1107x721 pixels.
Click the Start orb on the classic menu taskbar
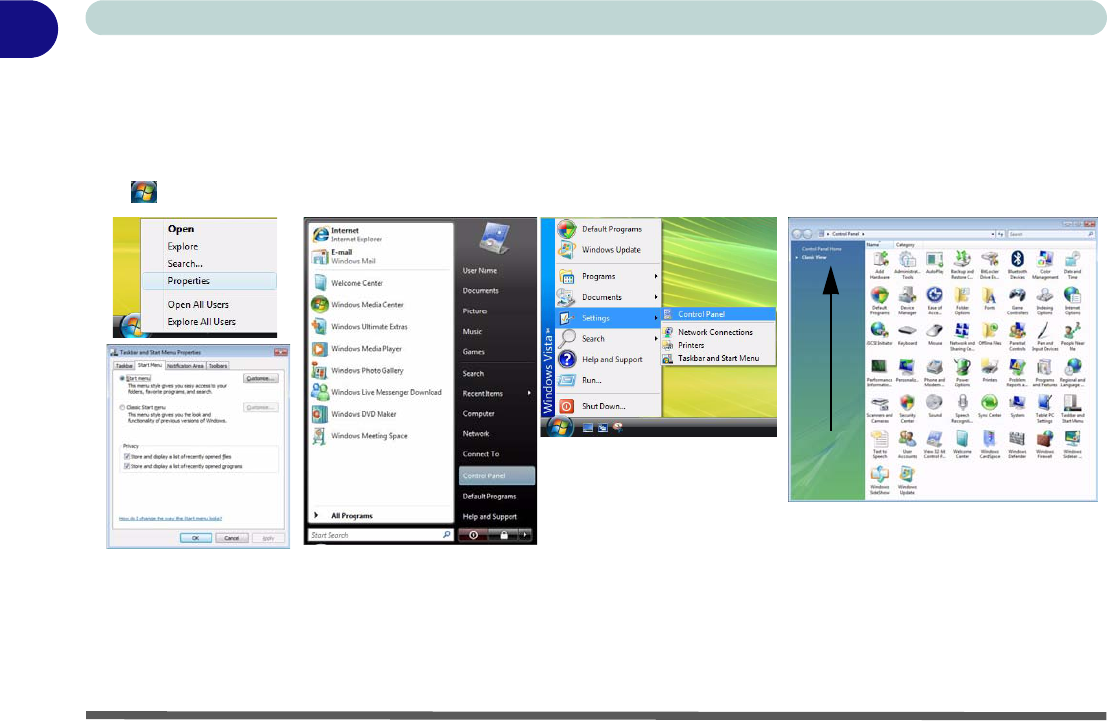pyautogui.click(x=561, y=427)
